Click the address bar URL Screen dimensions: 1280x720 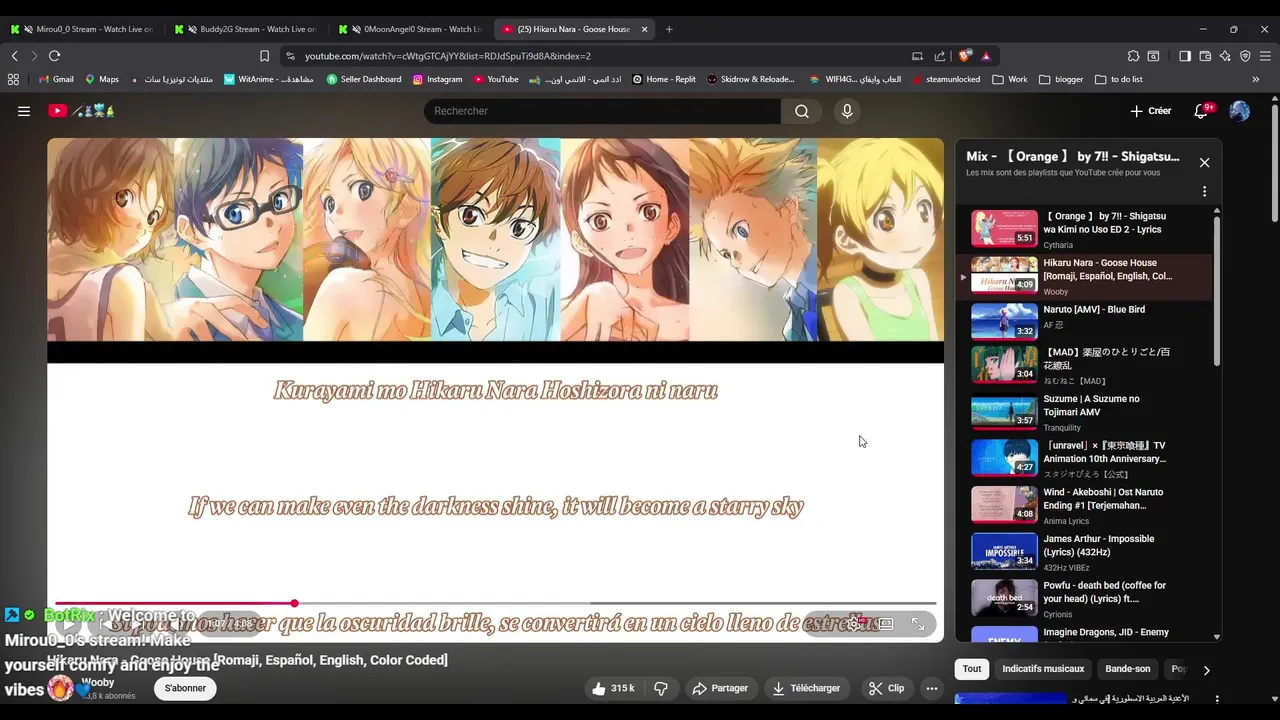click(x=447, y=56)
